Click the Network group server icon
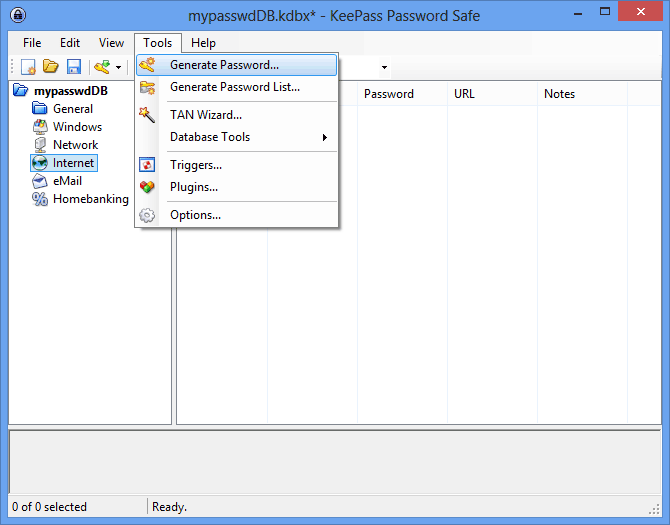670x525 pixels. [x=40, y=145]
